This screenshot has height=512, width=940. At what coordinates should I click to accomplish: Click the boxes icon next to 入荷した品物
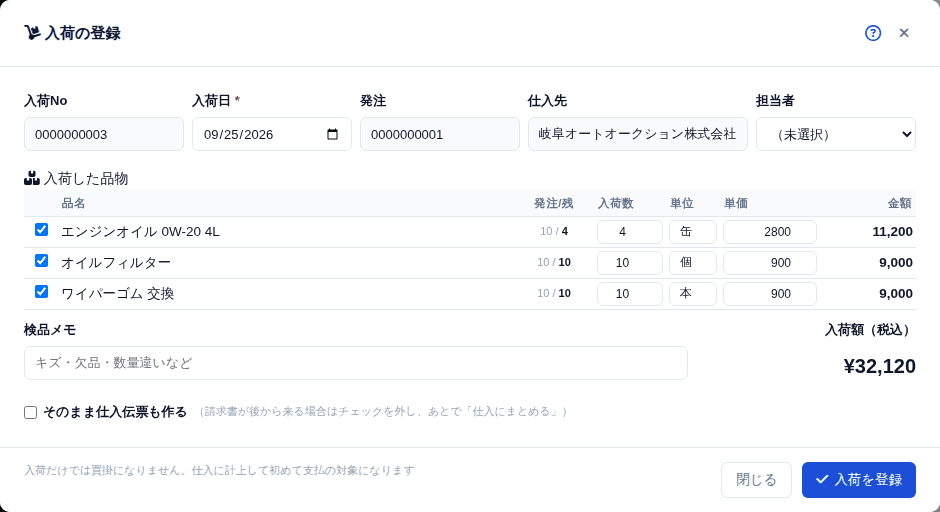[x=32, y=178]
